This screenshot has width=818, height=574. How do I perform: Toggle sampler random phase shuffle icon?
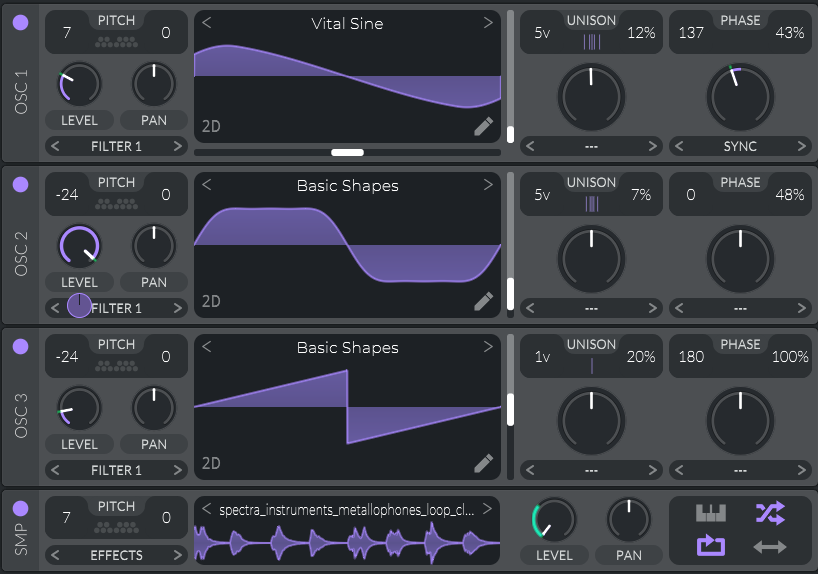tap(770, 513)
